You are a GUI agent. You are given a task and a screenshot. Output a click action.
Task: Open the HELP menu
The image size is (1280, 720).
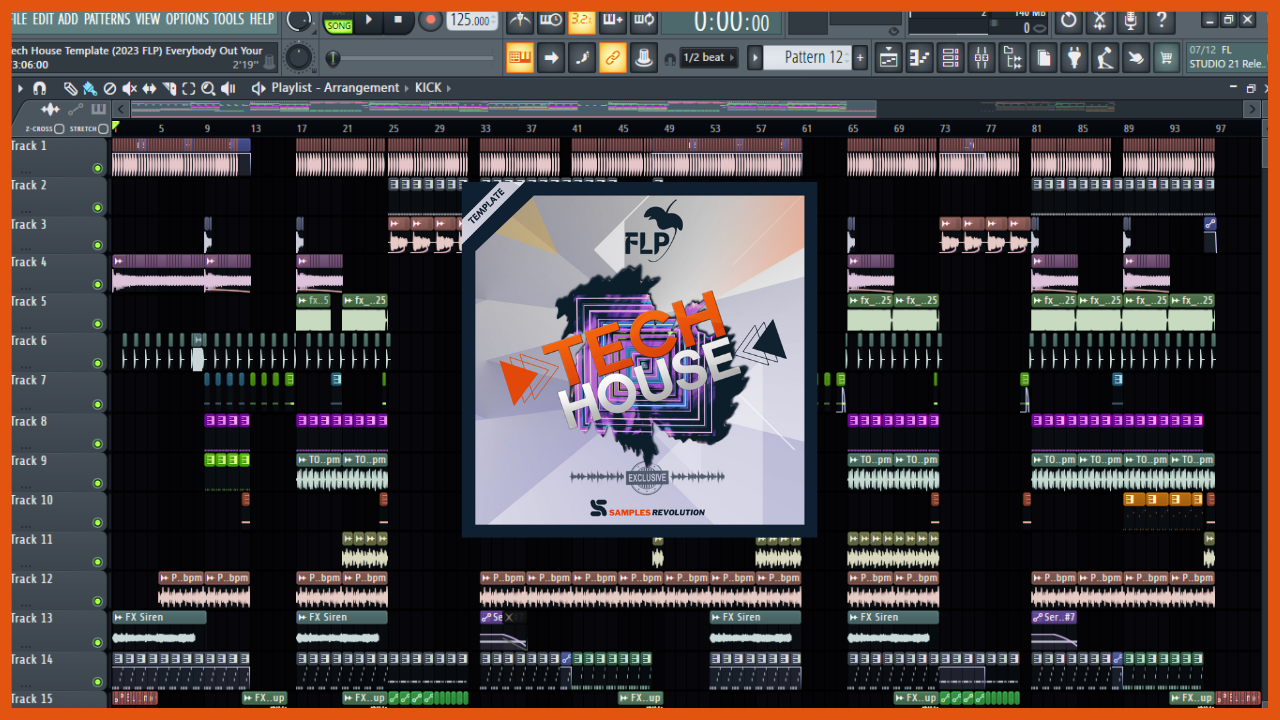[x=262, y=19]
